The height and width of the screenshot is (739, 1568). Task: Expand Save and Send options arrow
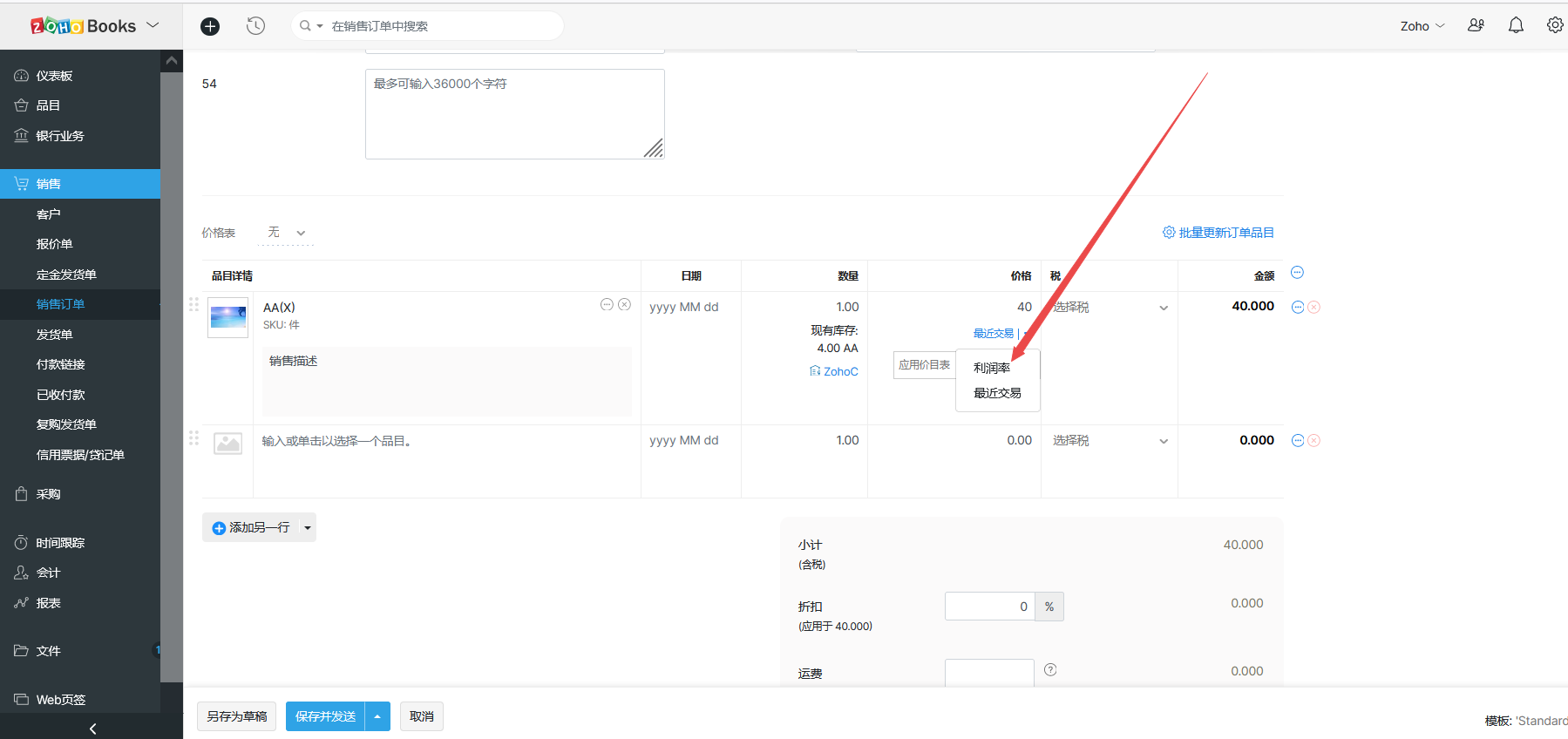[377, 716]
